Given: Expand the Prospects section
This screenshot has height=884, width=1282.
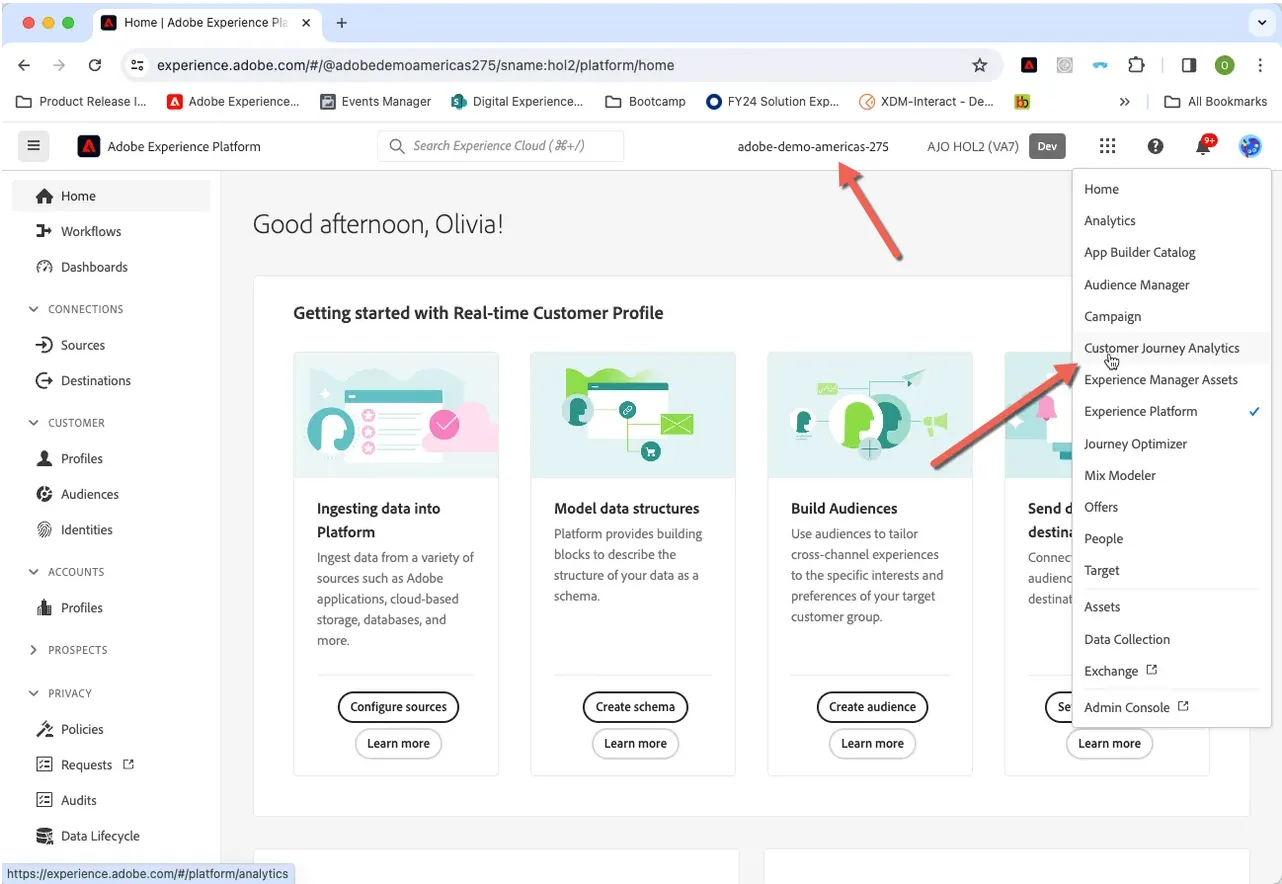Looking at the screenshot, I should point(34,650).
